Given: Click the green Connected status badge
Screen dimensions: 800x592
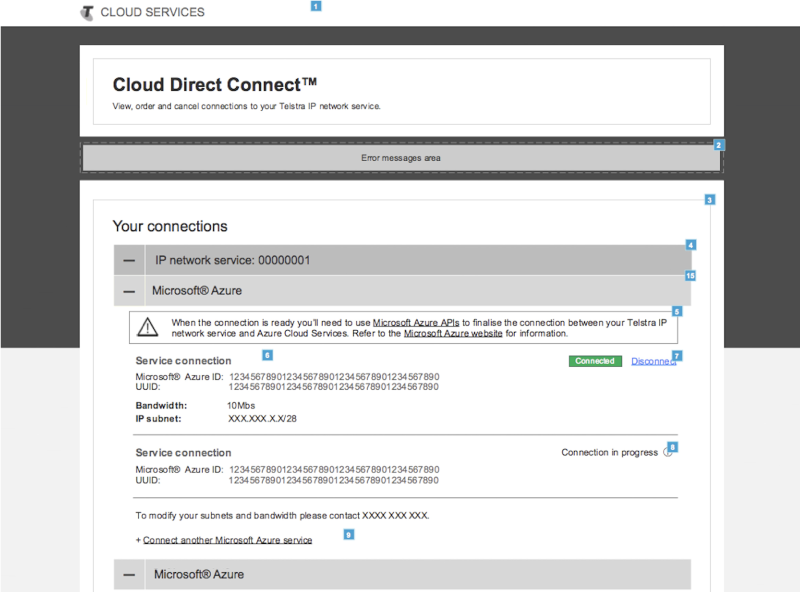Looking at the screenshot, I should (595, 361).
